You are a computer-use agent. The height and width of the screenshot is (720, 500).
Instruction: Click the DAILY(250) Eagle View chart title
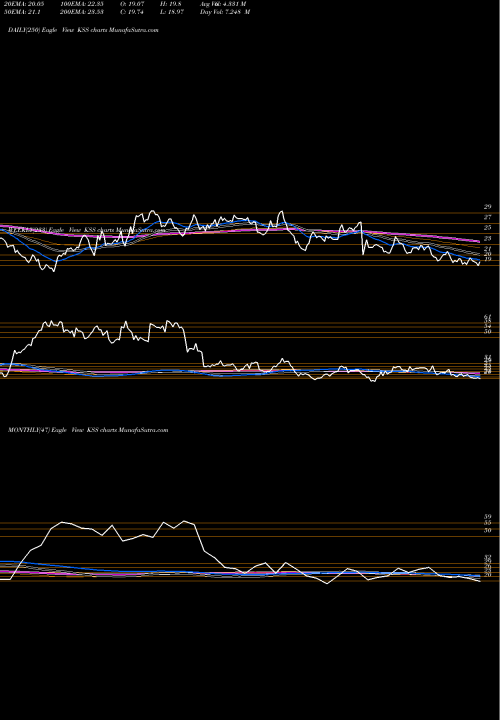83,30
